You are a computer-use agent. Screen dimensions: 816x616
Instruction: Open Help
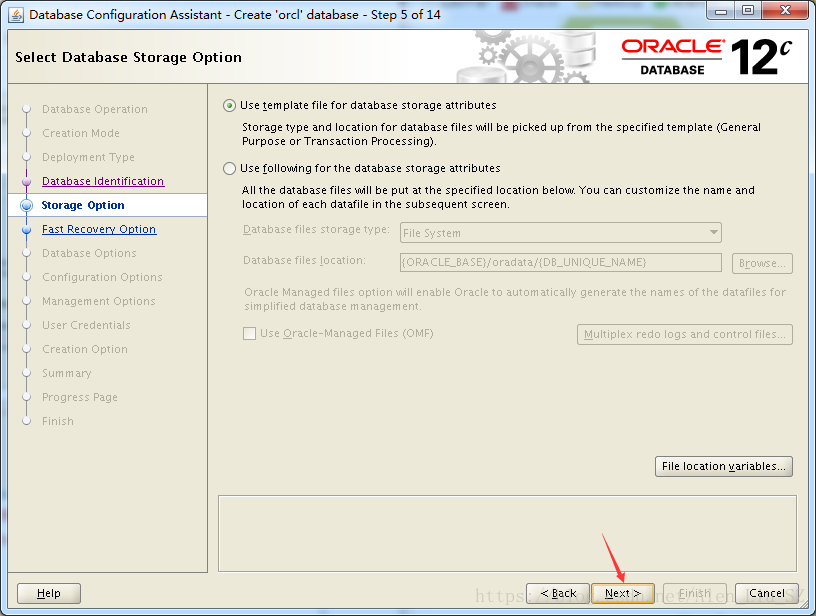[x=49, y=593]
